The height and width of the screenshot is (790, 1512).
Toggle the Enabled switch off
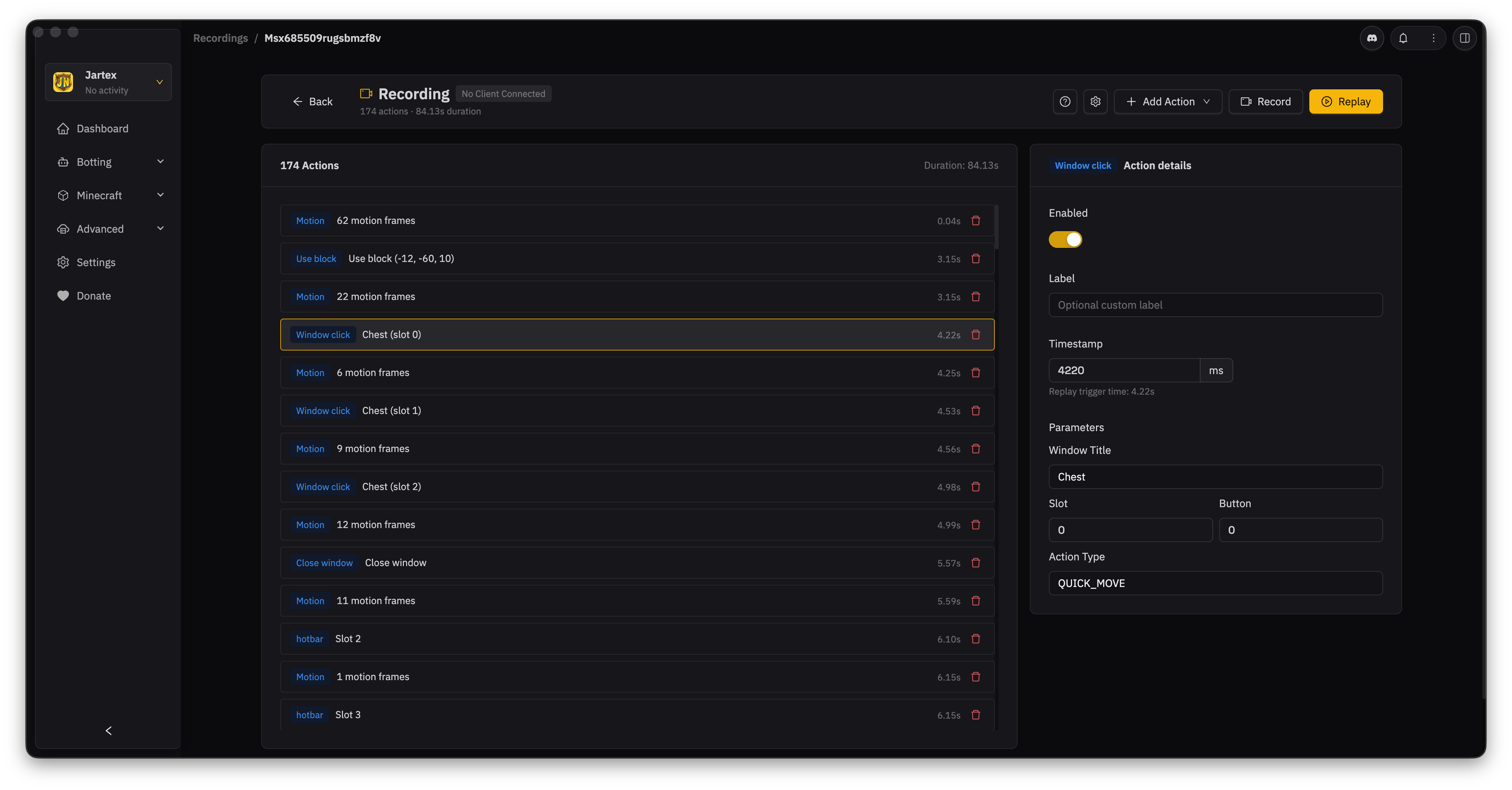pyautogui.click(x=1065, y=240)
